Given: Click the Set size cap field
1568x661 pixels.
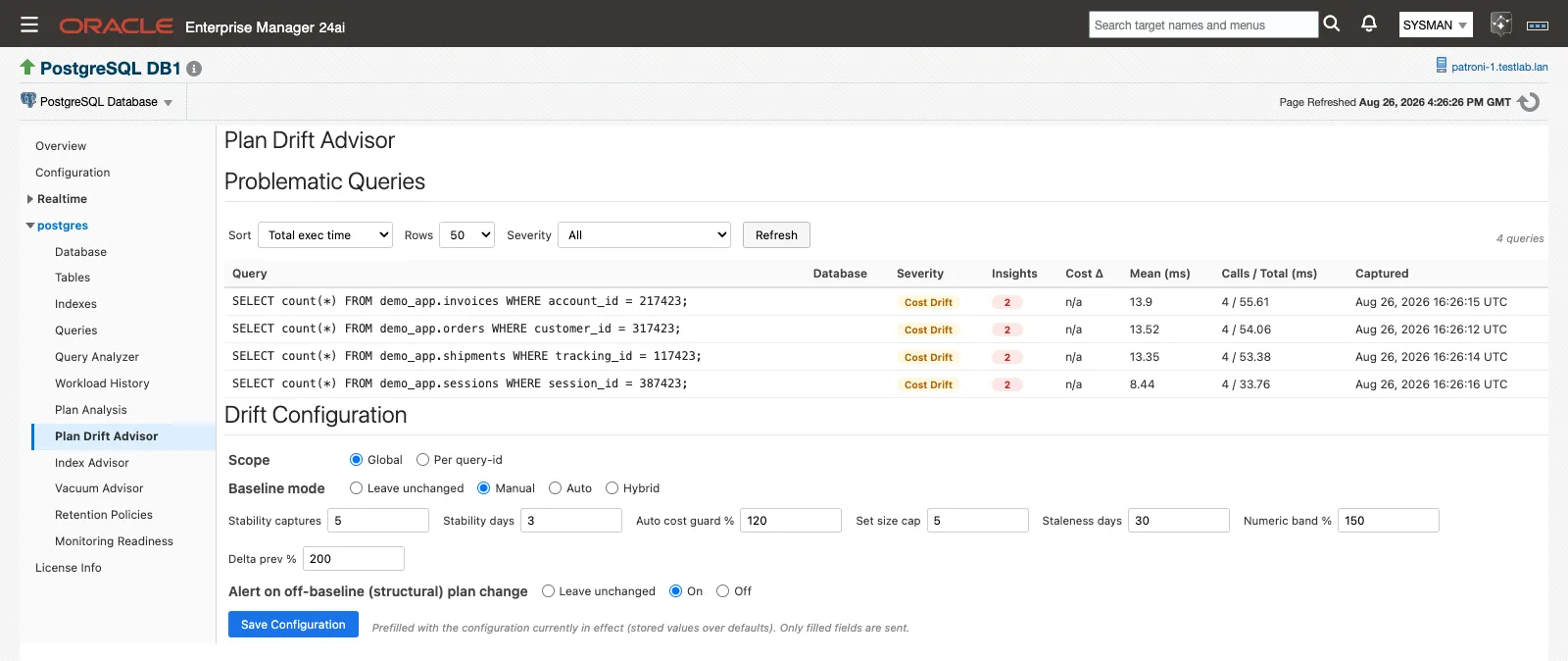Looking at the screenshot, I should pos(978,521).
